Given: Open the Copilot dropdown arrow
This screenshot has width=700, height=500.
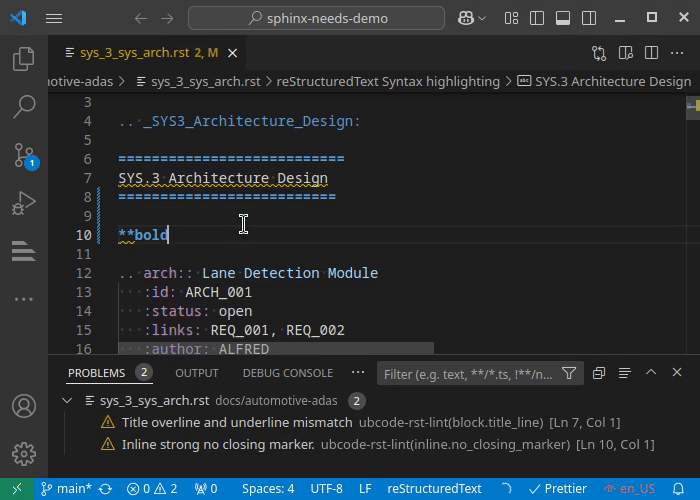Looking at the screenshot, I should pyautogui.click(x=484, y=18).
